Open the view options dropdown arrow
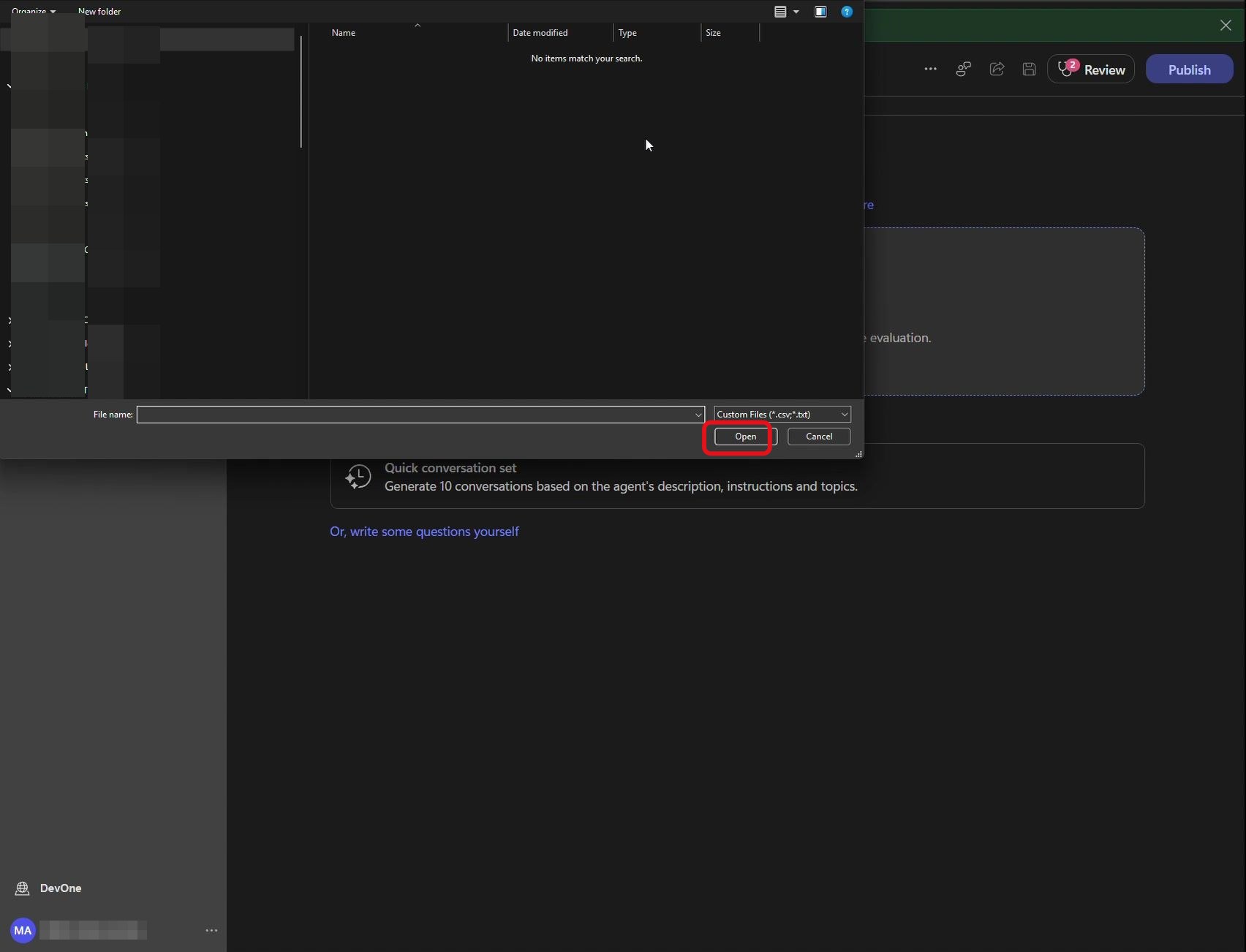Image resolution: width=1246 pixels, height=952 pixels. pyautogui.click(x=796, y=12)
